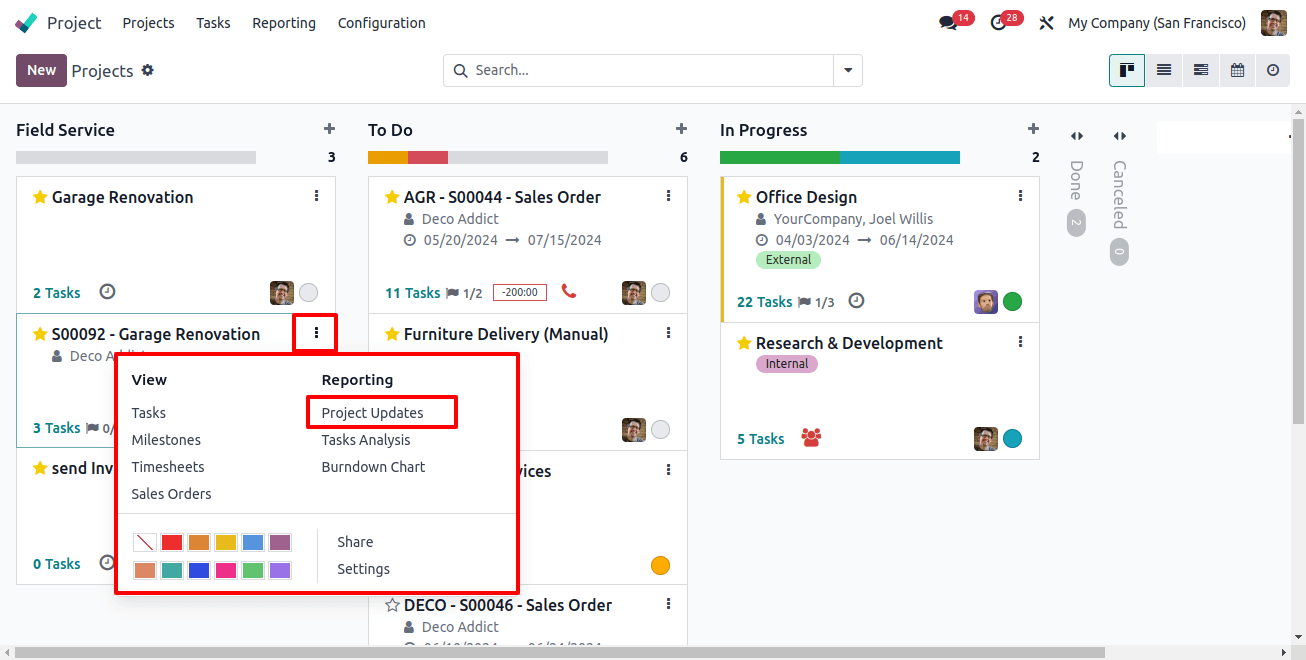Expand the folded Done column
Screen dimensions: 1306x660
pos(1076,136)
